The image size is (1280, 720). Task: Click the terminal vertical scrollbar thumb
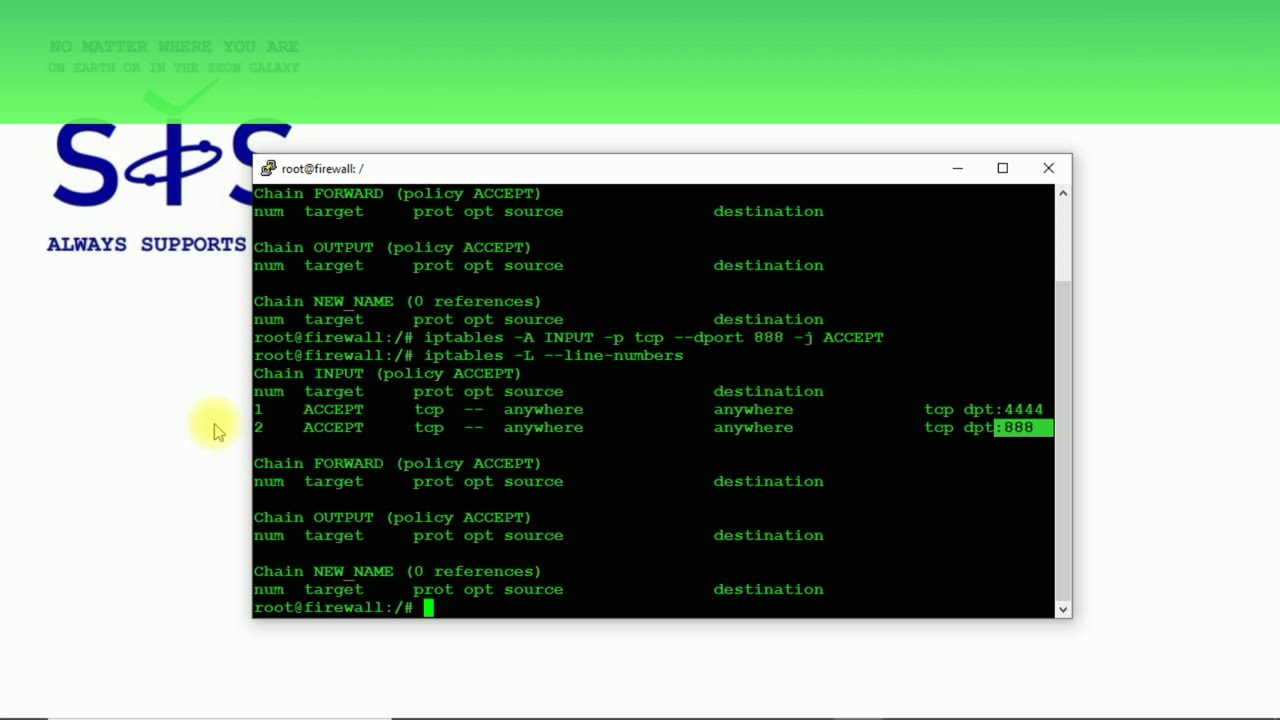(x=1063, y=440)
